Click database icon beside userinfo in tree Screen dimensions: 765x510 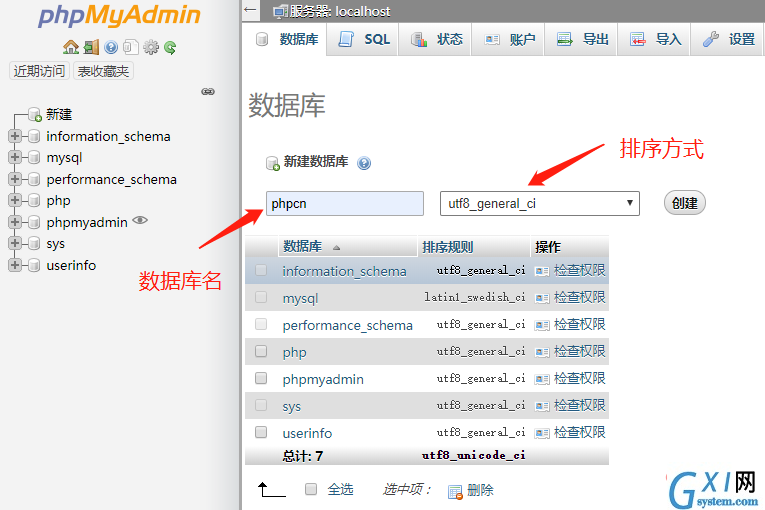[34, 265]
